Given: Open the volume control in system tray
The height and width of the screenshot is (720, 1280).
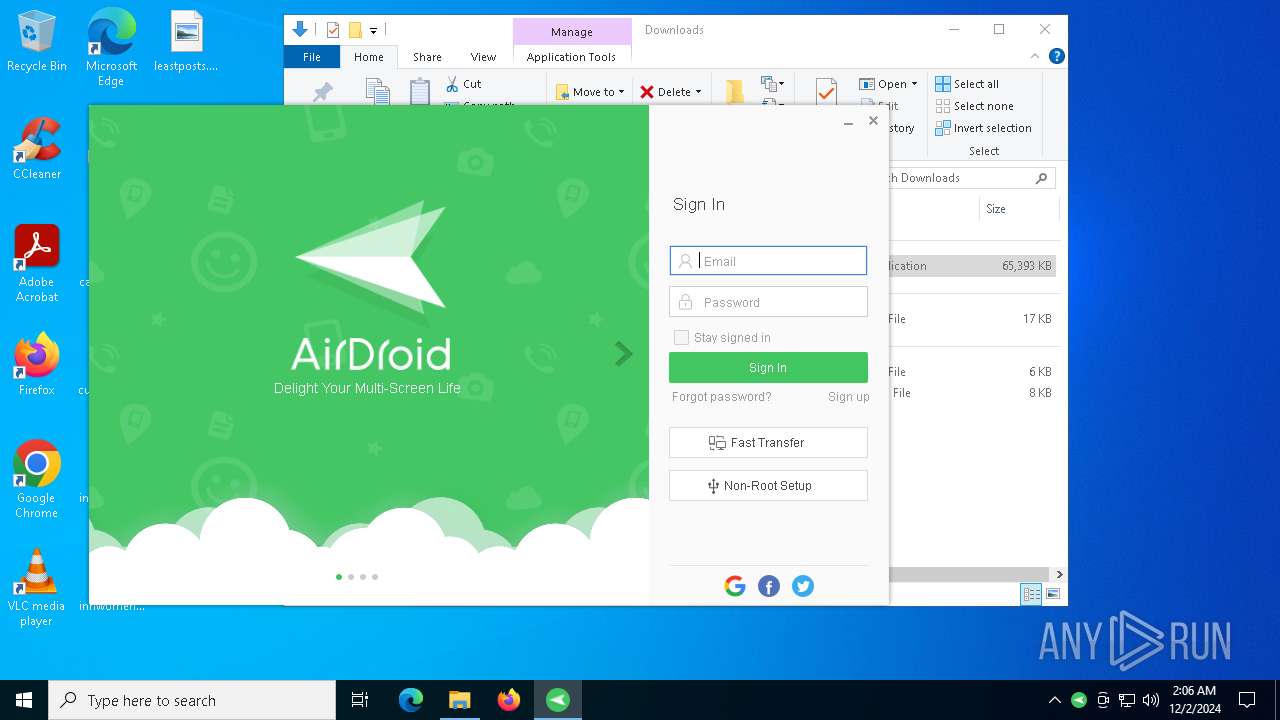Looking at the screenshot, I should [1151, 700].
